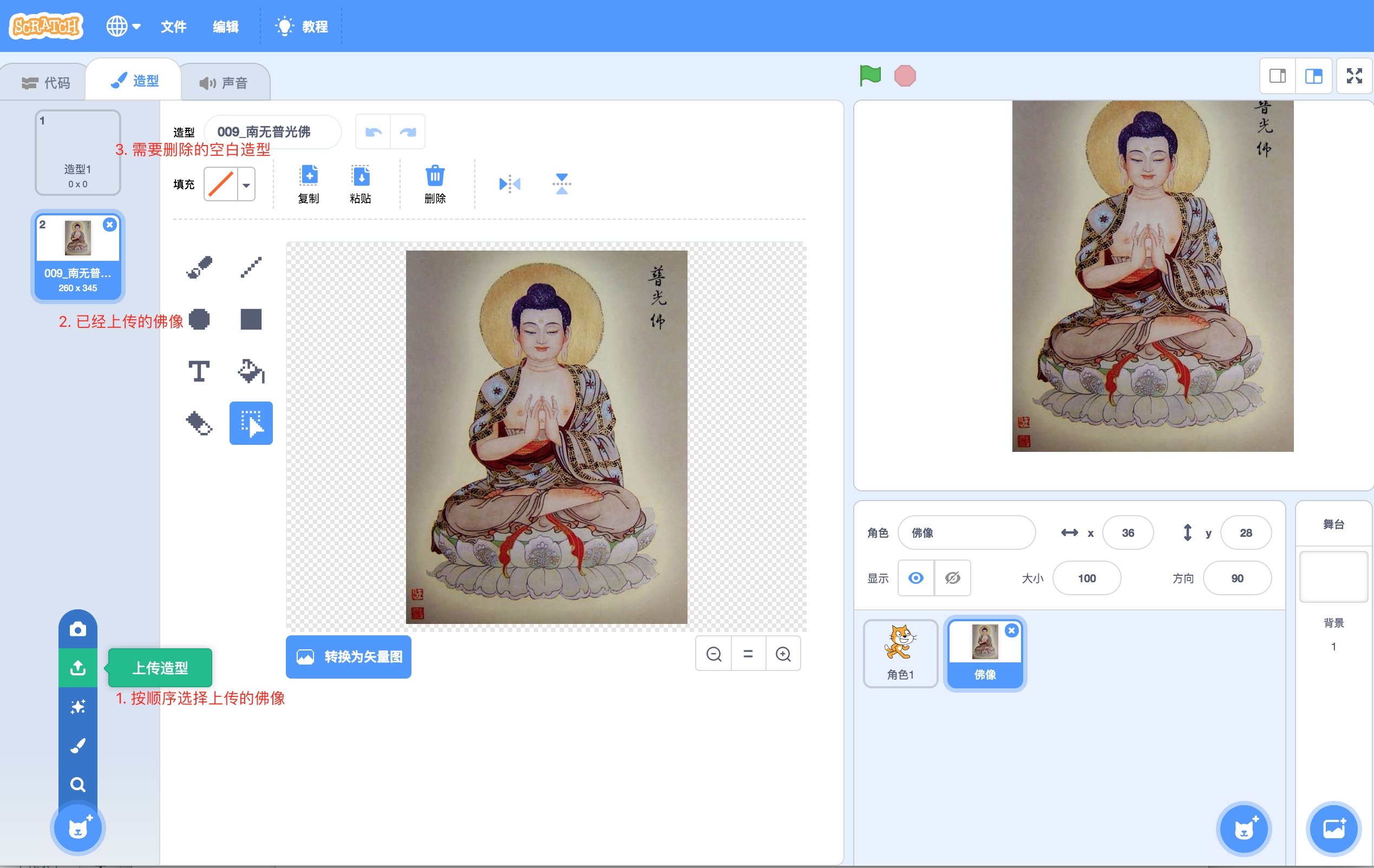The height and width of the screenshot is (868, 1374).
Task: Flip costume vertically
Action: (x=561, y=183)
